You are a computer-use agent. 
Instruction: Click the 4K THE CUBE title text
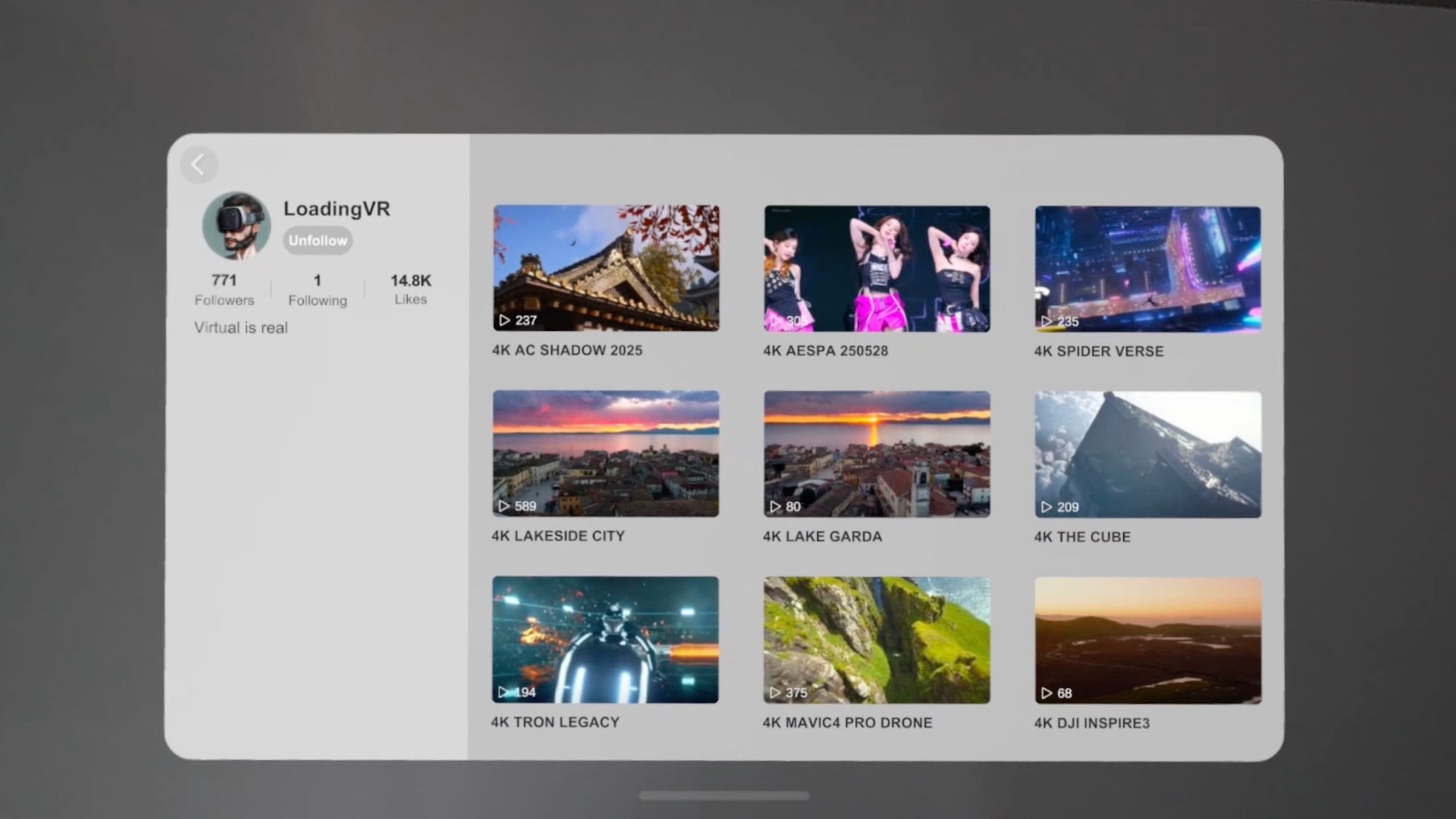pos(1082,537)
